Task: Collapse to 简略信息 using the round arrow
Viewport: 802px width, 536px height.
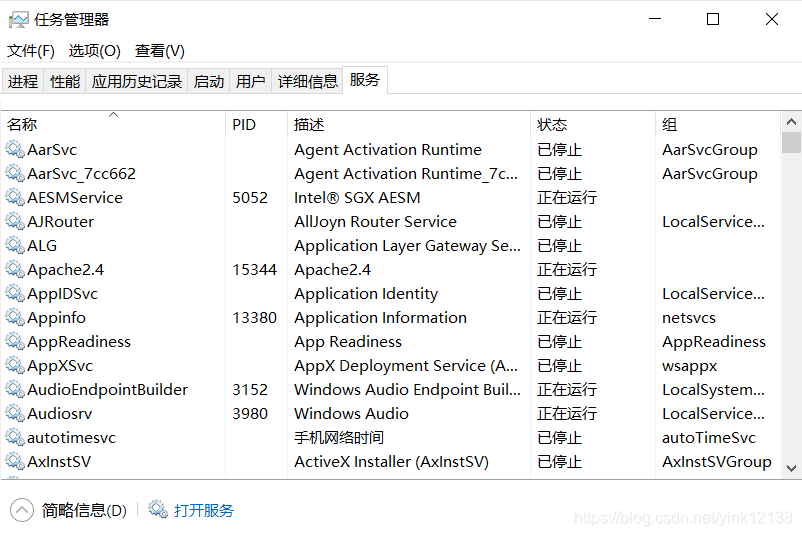Action: (x=22, y=510)
